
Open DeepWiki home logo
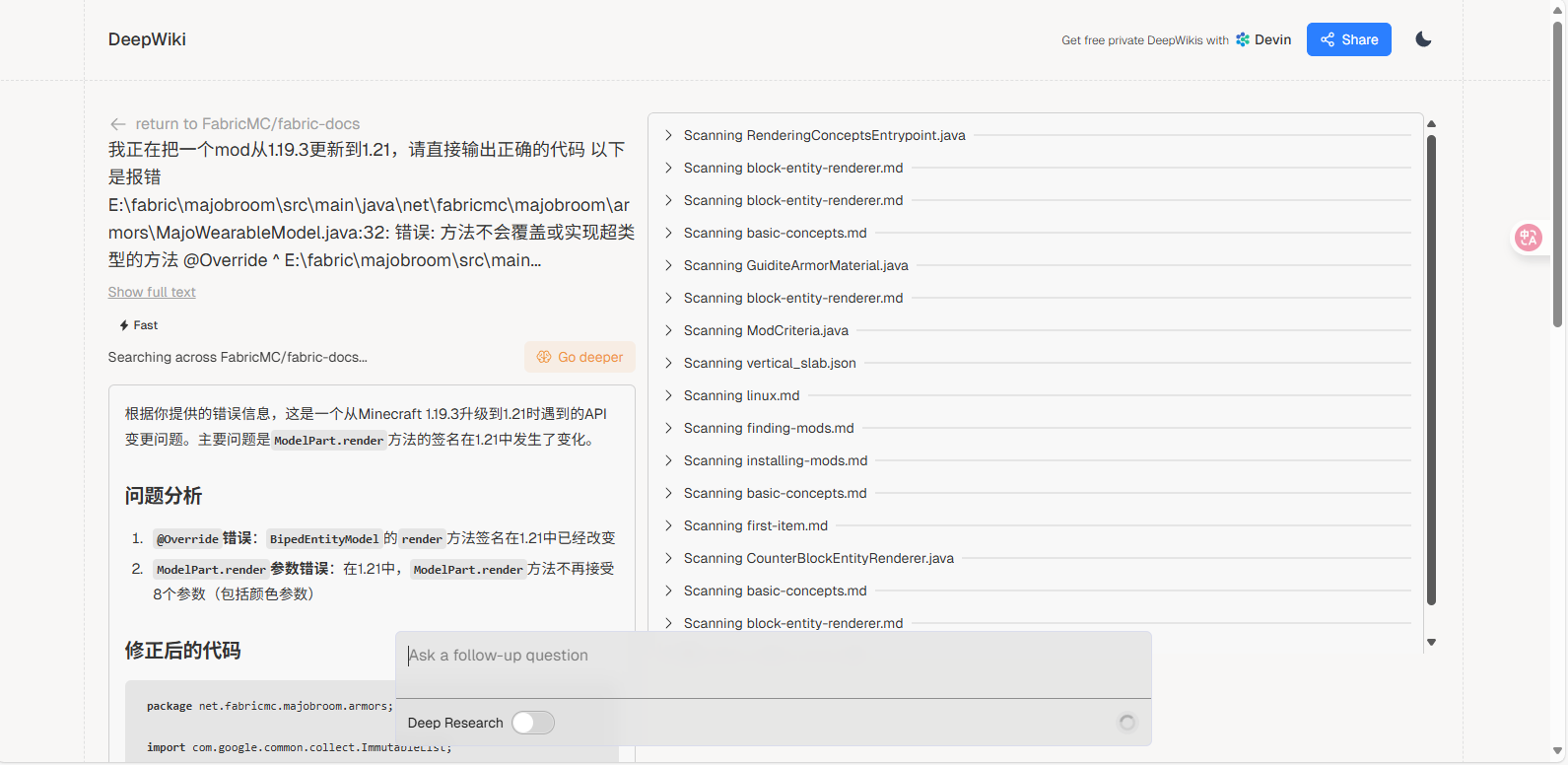[147, 39]
